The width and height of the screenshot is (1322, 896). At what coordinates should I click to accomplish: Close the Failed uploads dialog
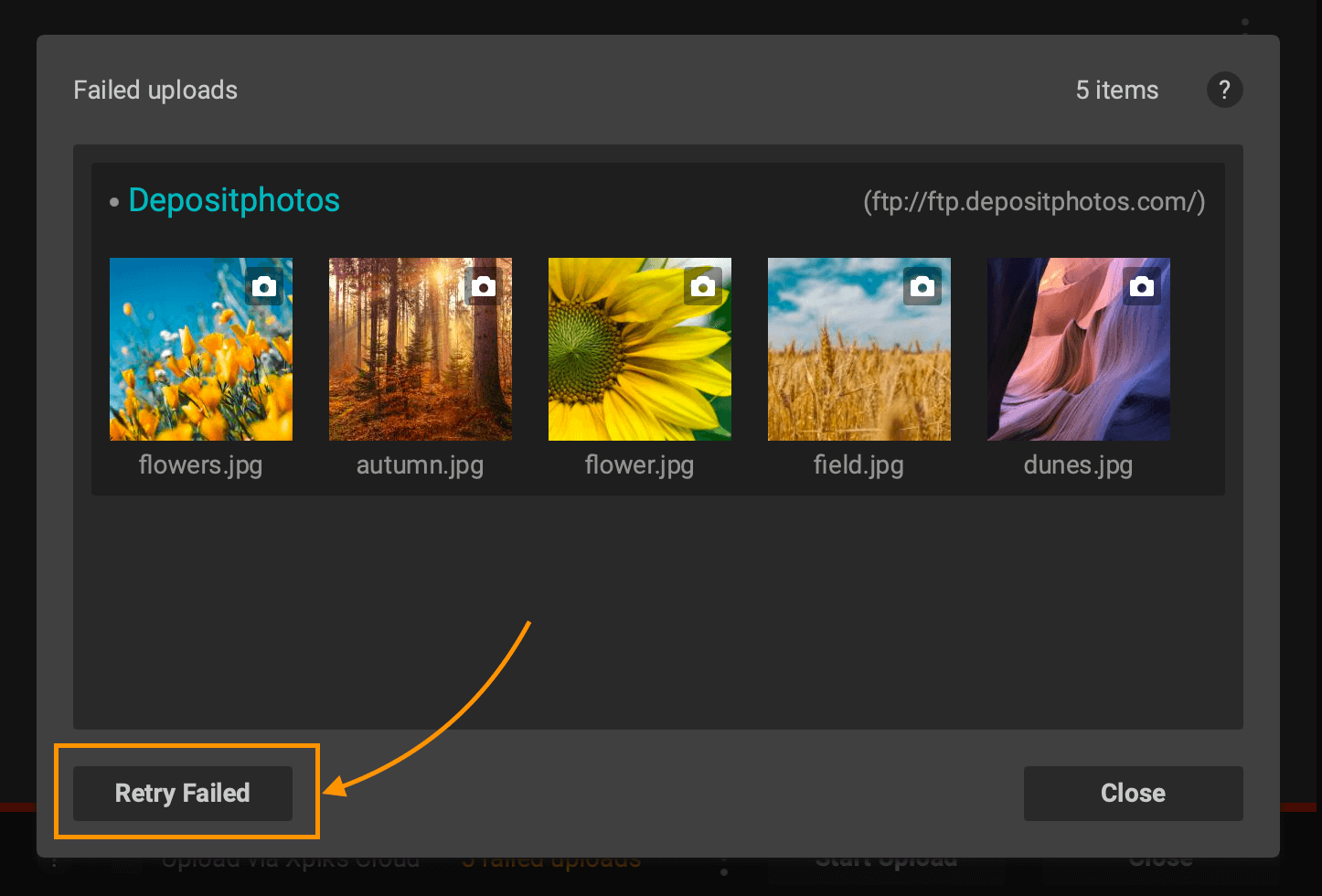(x=1133, y=793)
